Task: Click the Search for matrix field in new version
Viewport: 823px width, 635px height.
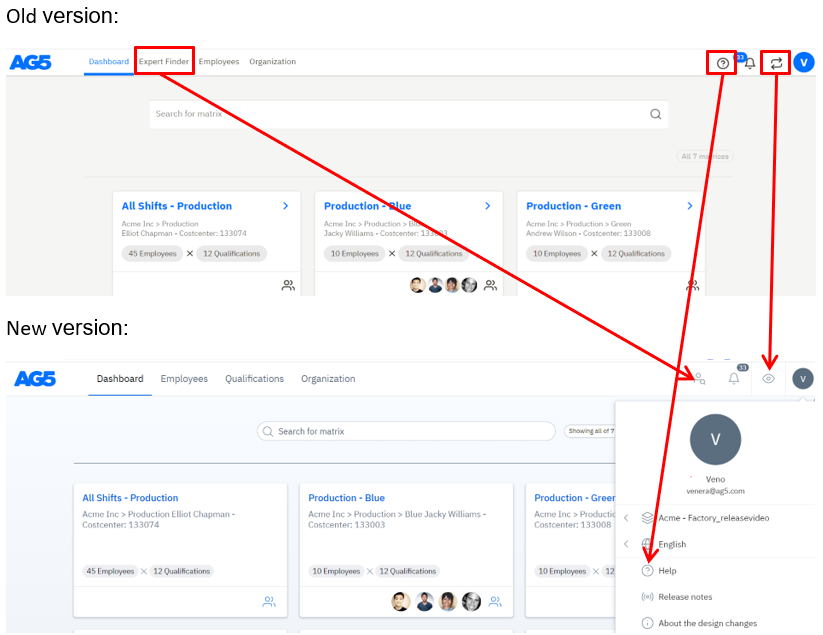Action: click(x=406, y=431)
